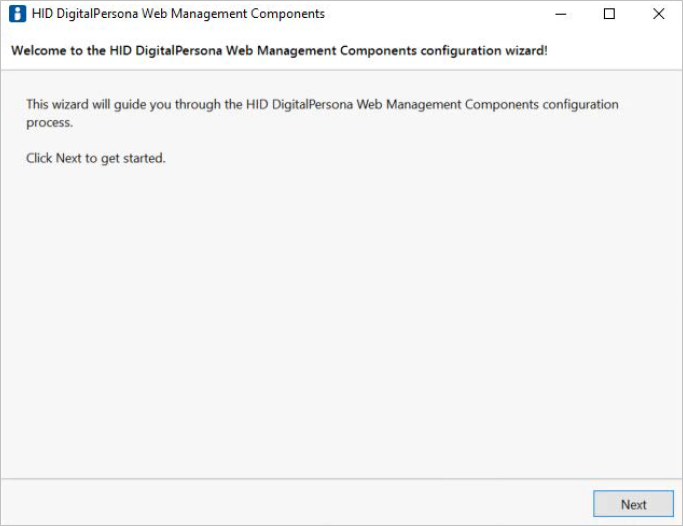Screen dimensions: 683x526
Task: Click blank white header area right of heading
Action: [610, 50]
